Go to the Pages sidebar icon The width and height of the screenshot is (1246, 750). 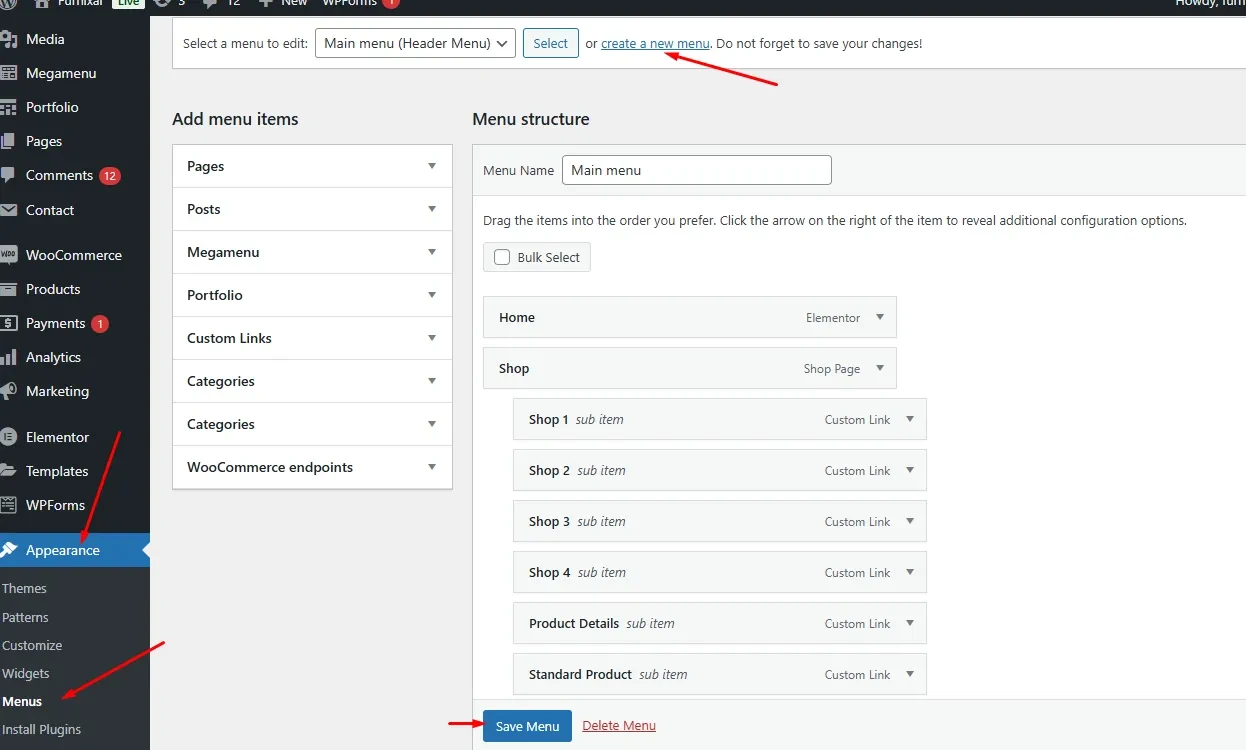tap(9, 141)
